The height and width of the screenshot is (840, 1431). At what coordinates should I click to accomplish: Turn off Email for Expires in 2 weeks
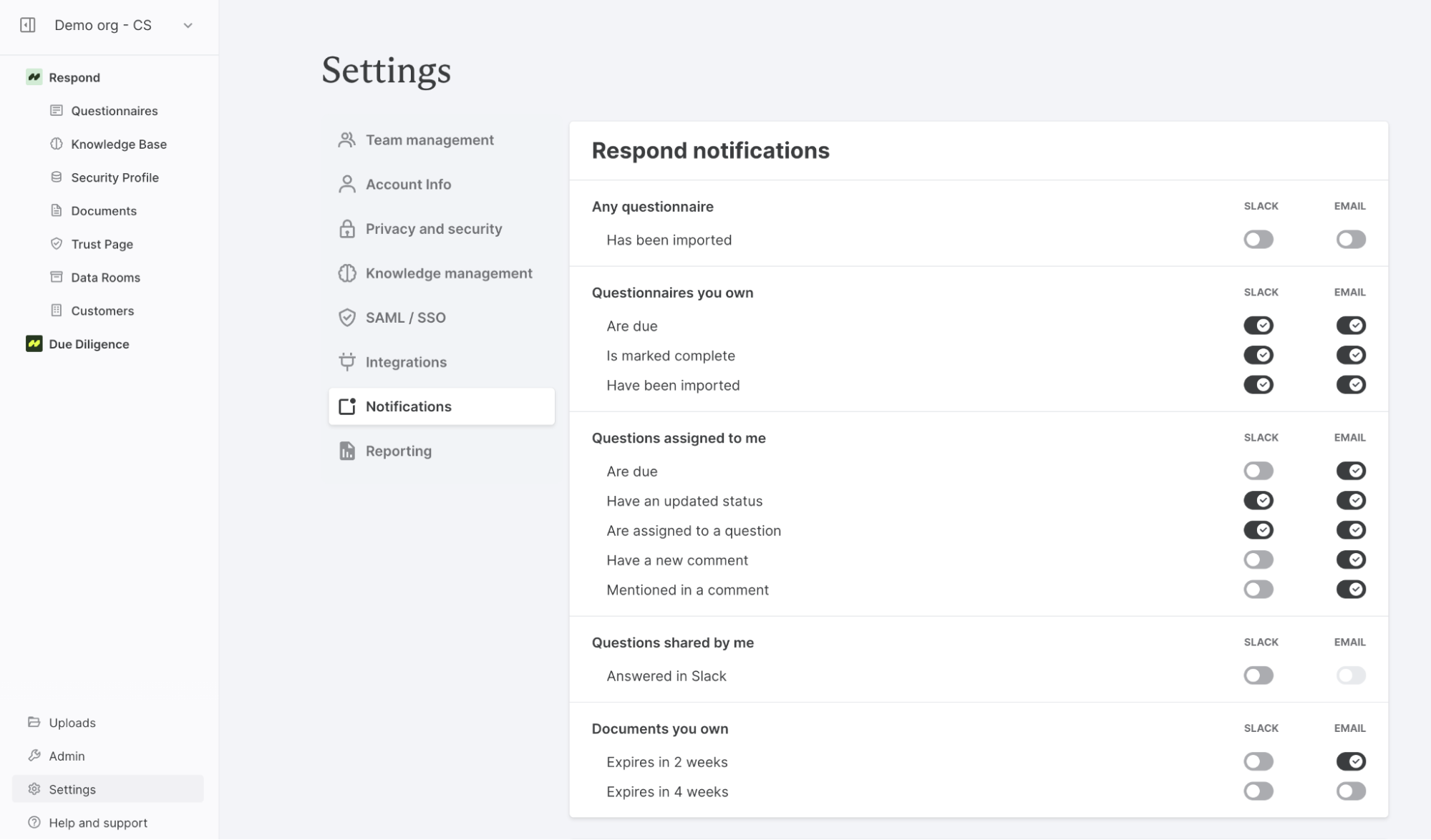click(1351, 761)
